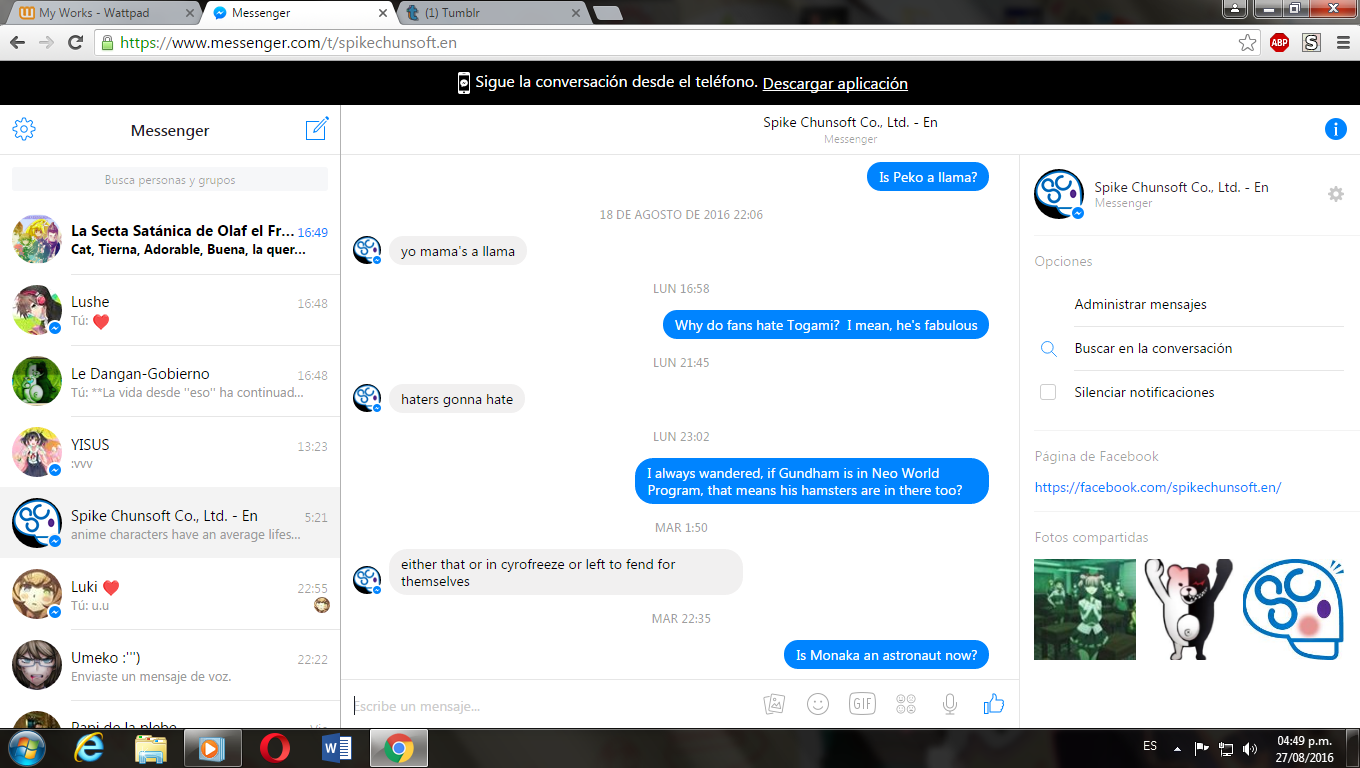Click the 'haters gonna hate' message bubble
Viewport: 1360px width, 768px height.
[457, 399]
